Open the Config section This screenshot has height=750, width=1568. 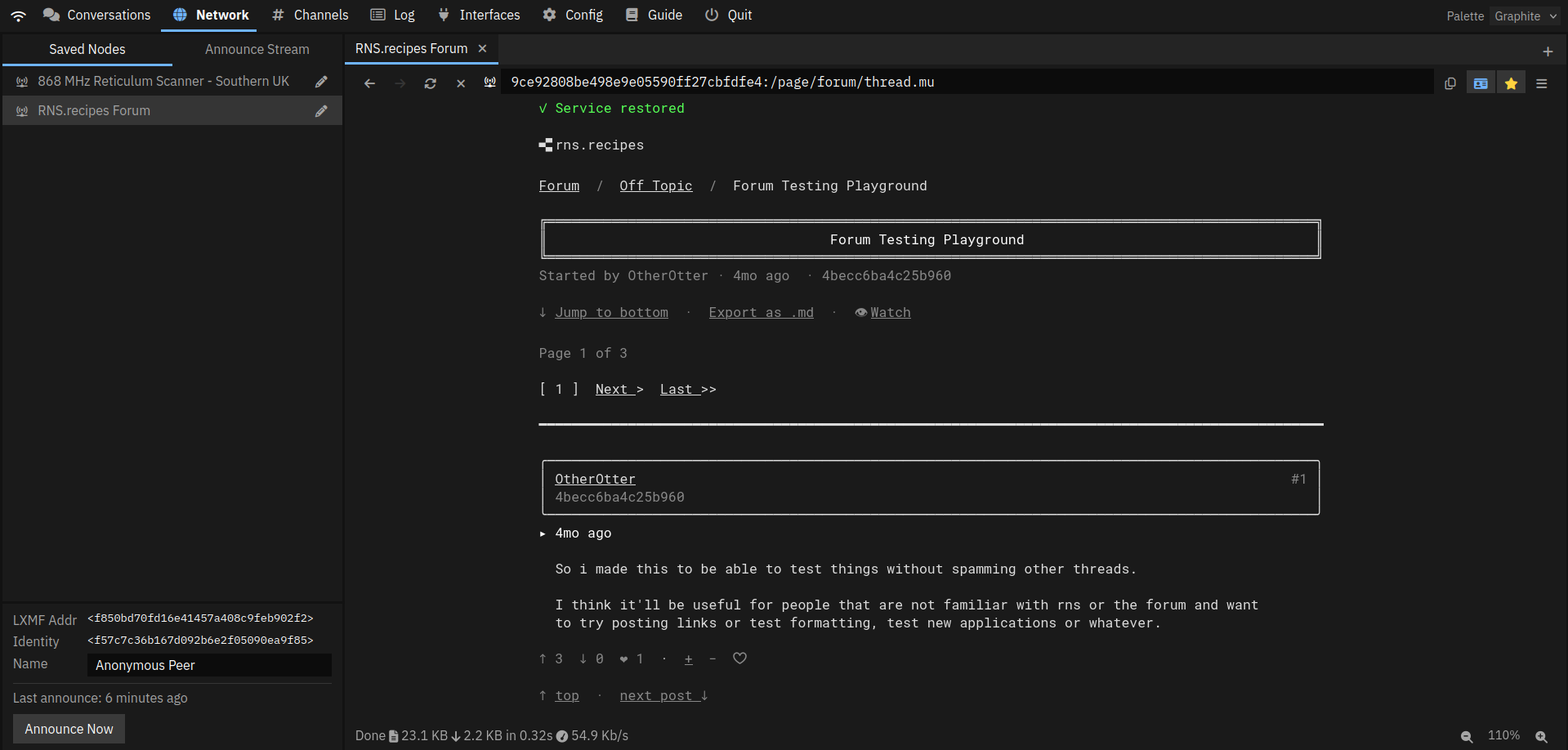pos(573,16)
